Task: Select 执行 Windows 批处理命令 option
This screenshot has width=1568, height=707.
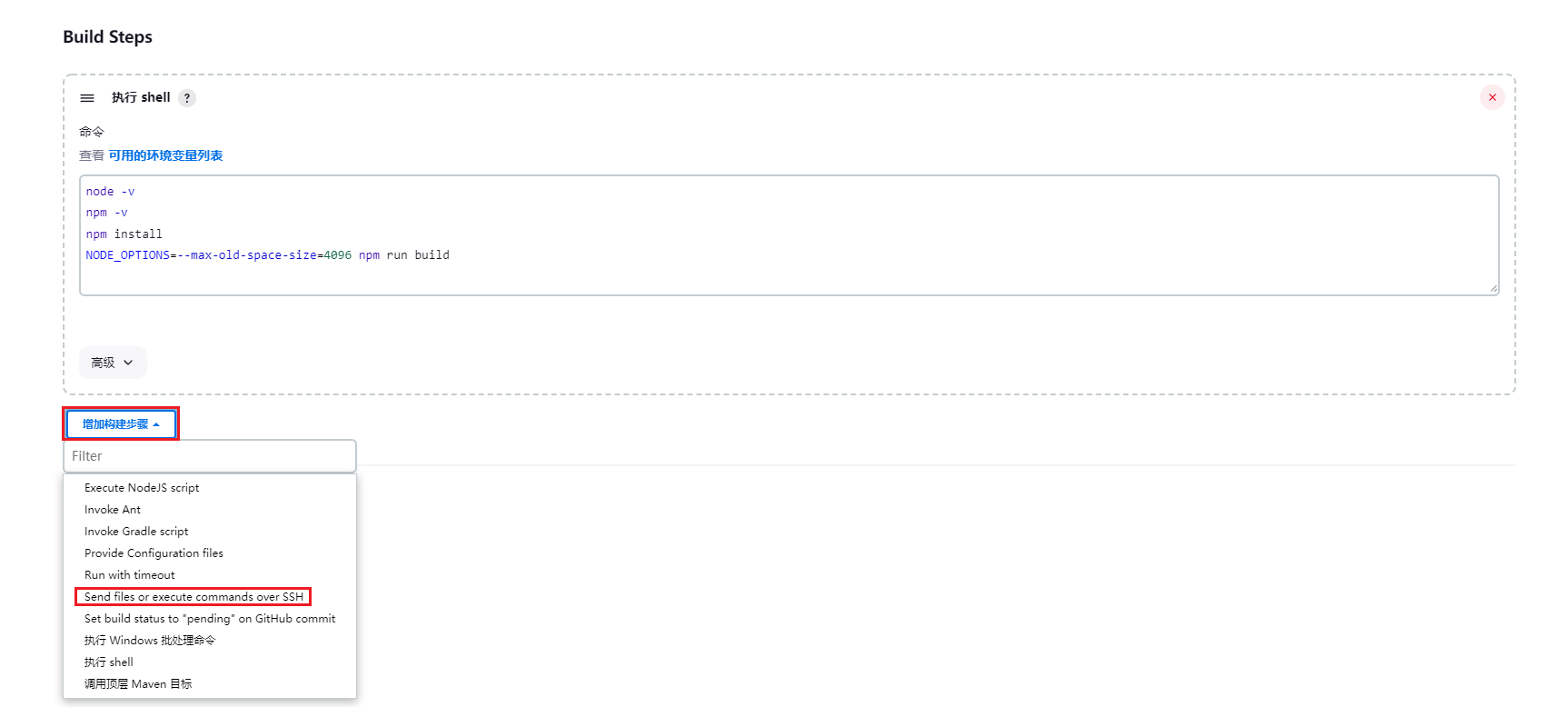Action: 150,641
